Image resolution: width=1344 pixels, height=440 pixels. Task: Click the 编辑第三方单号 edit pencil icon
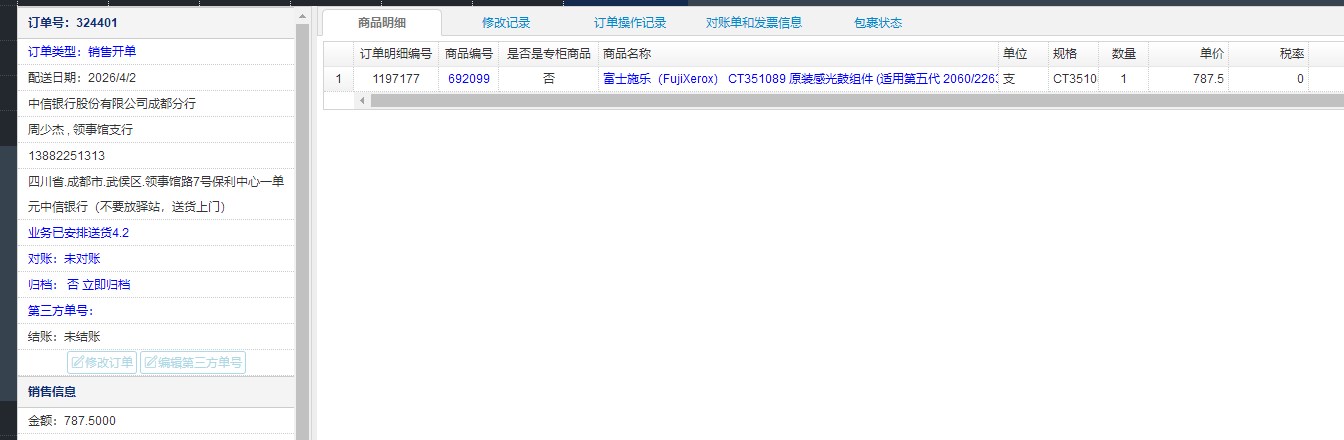click(150, 363)
